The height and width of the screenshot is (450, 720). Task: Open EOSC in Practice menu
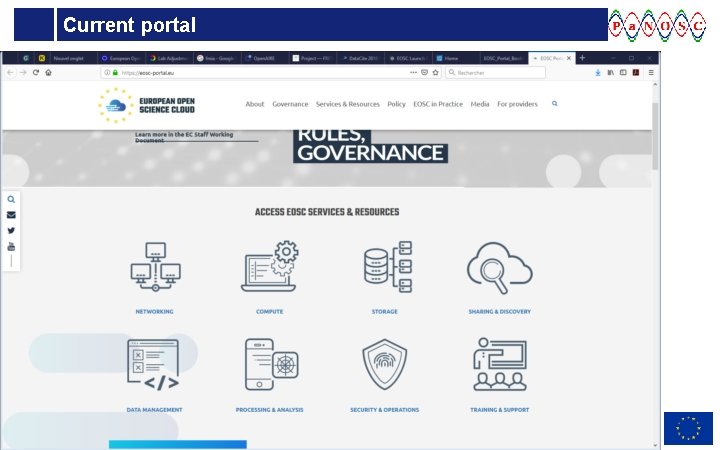[x=438, y=104]
